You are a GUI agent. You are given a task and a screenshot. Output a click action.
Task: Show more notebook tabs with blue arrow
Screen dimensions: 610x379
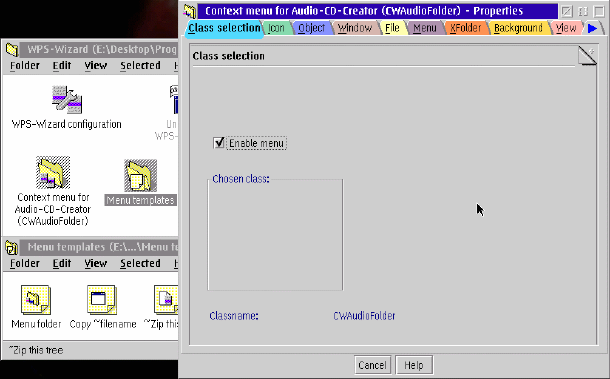(592, 28)
